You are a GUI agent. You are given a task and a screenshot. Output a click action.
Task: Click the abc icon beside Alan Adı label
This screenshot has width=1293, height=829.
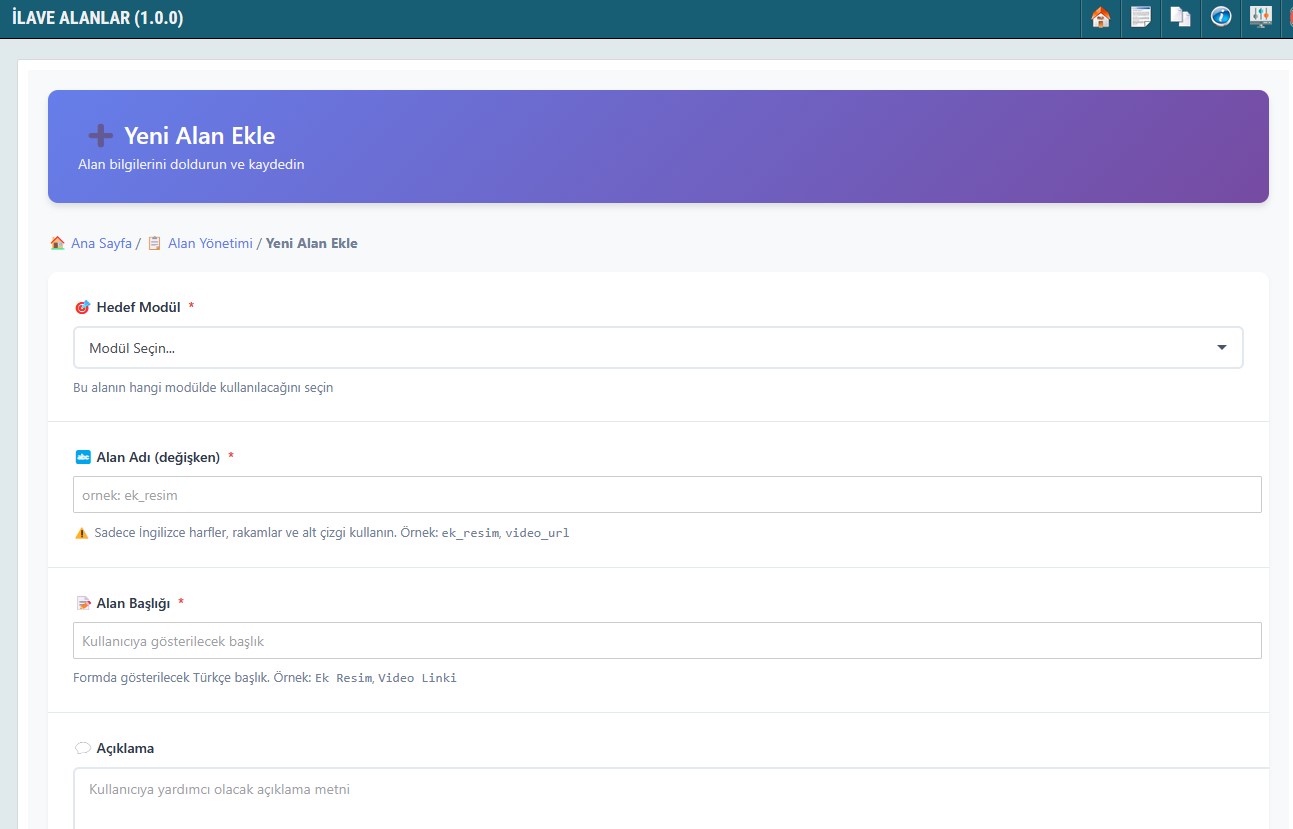[83, 457]
